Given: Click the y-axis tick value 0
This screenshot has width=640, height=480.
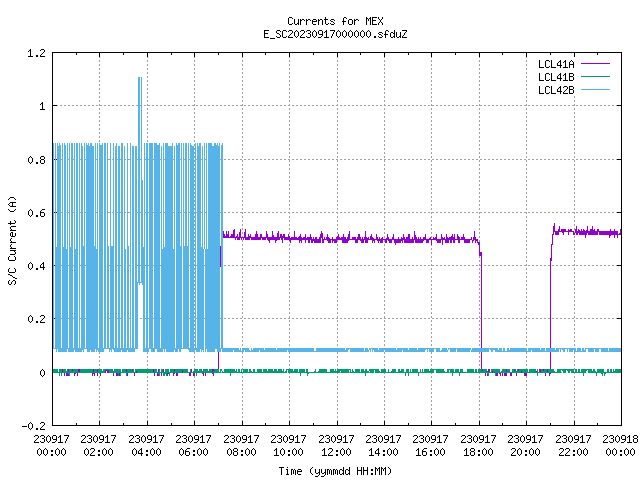Looking at the screenshot, I should coord(42,373).
